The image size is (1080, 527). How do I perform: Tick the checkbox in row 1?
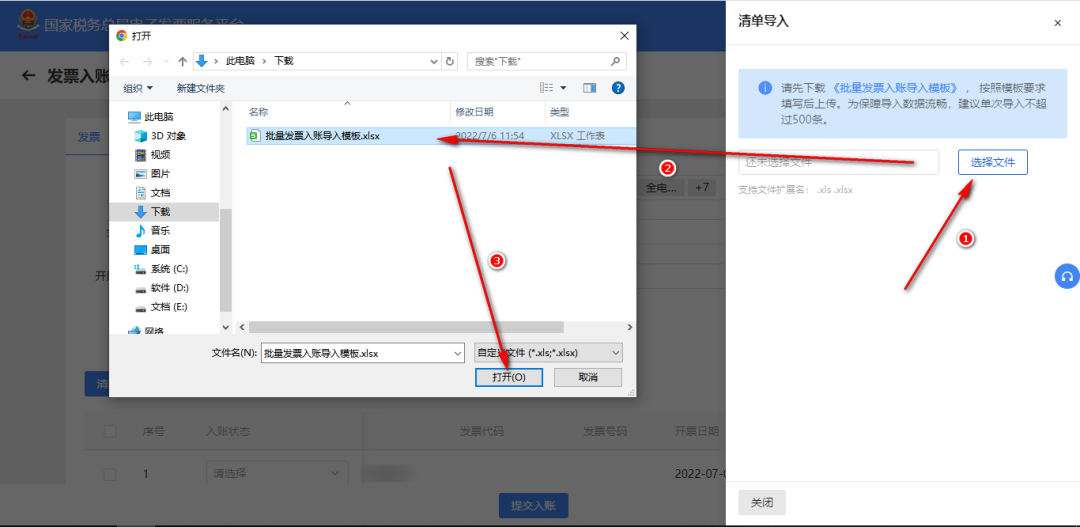click(x=109, y=473)
